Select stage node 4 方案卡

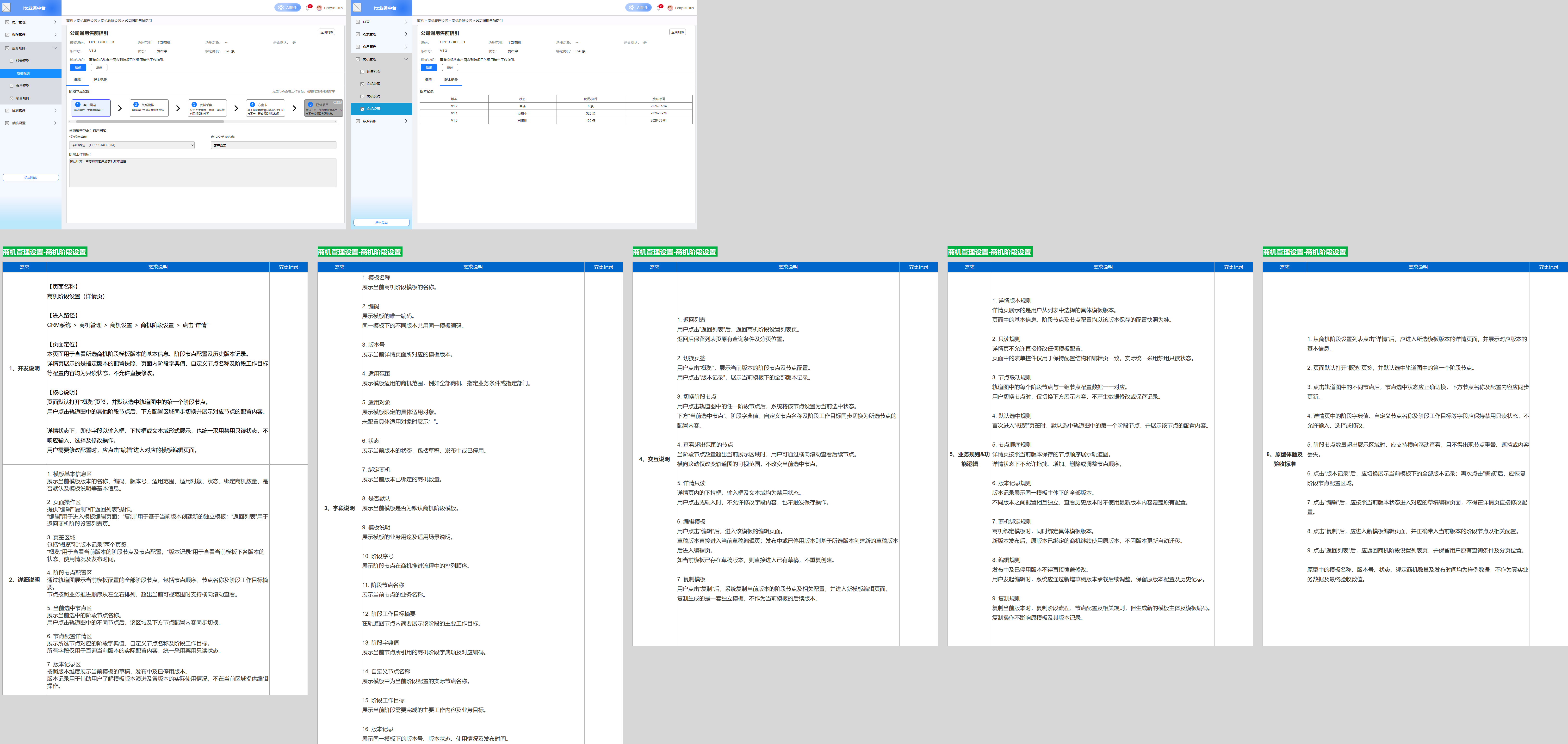265,108
